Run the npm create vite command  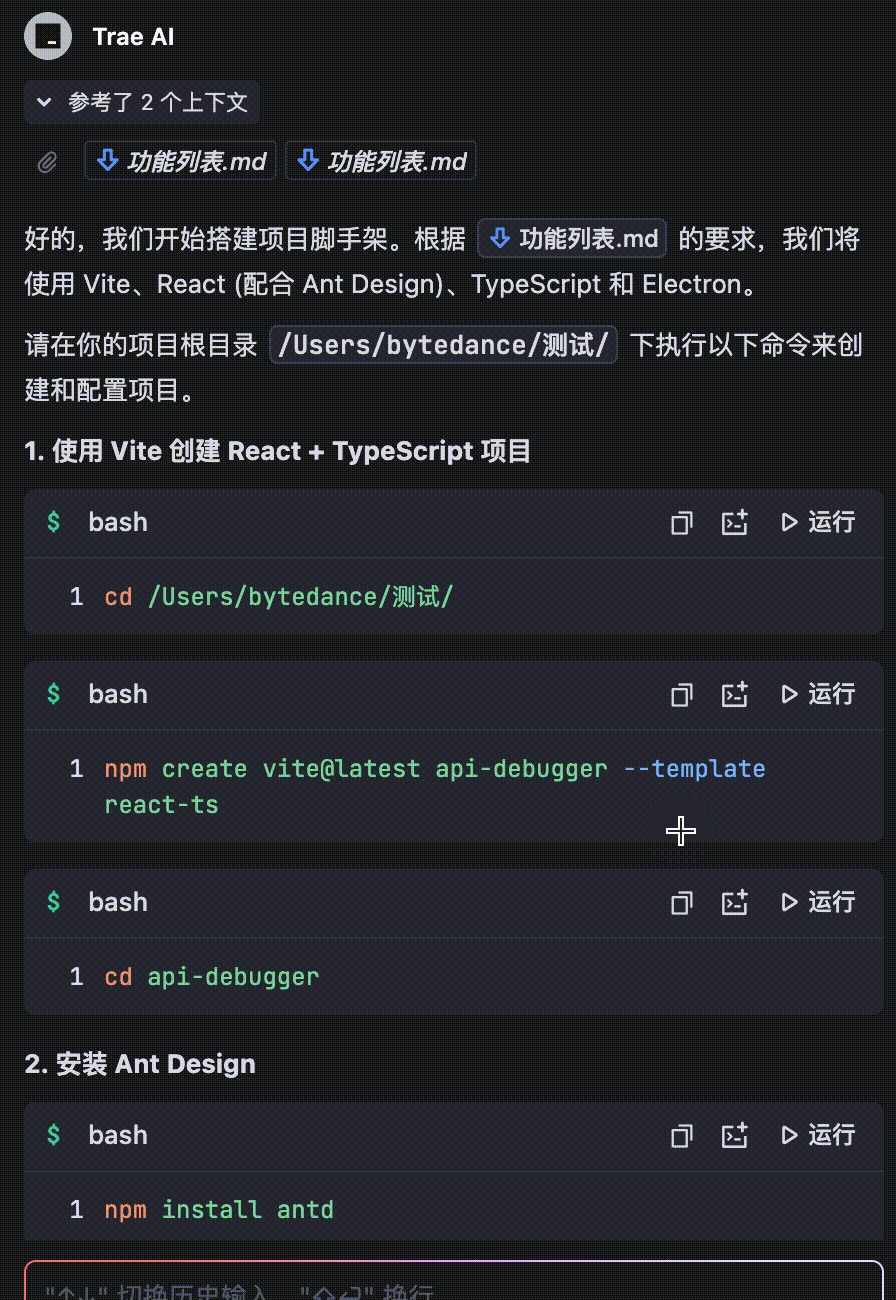point(817,694)
